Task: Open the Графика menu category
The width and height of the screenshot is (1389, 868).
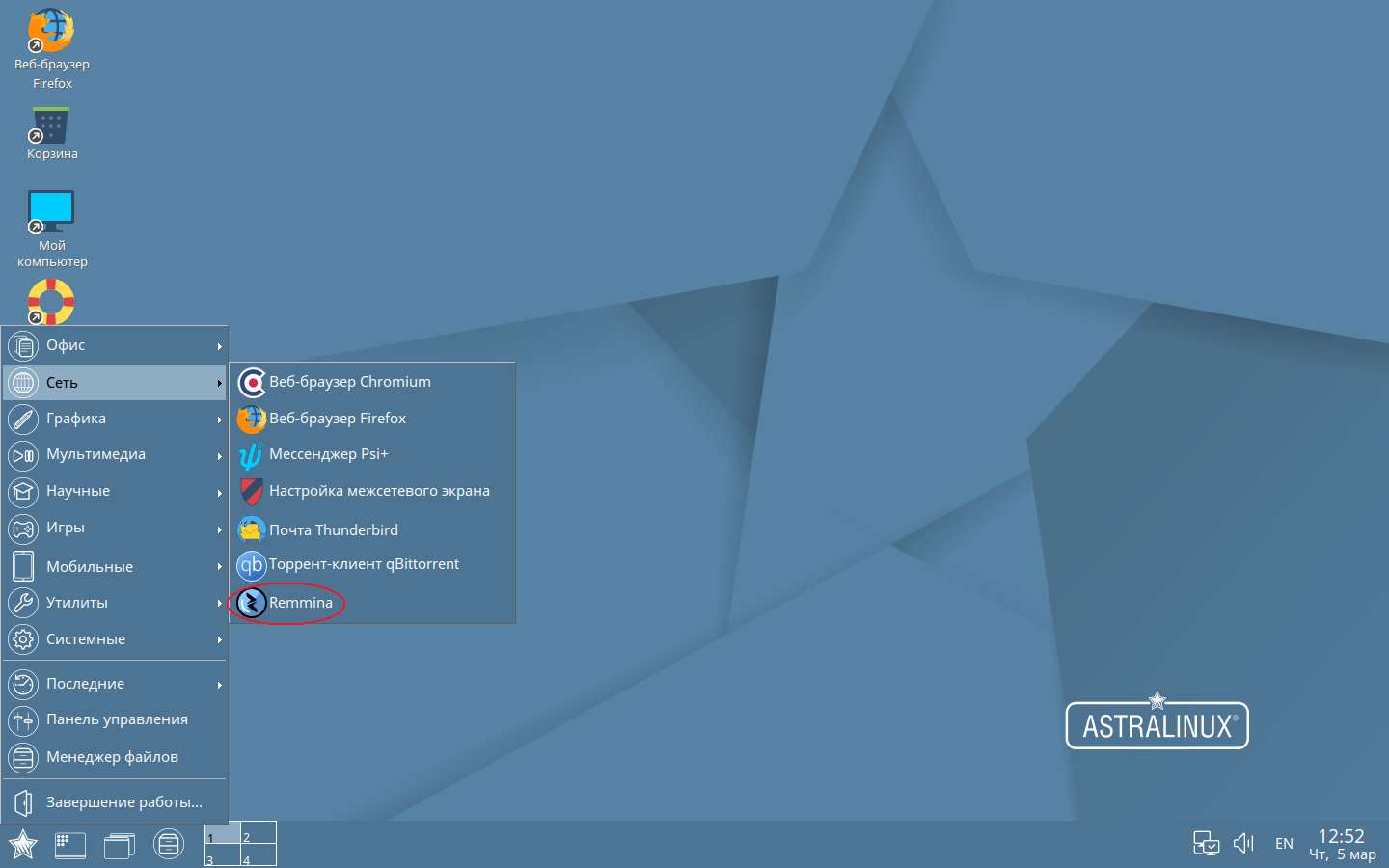Action: pos(115,419)
